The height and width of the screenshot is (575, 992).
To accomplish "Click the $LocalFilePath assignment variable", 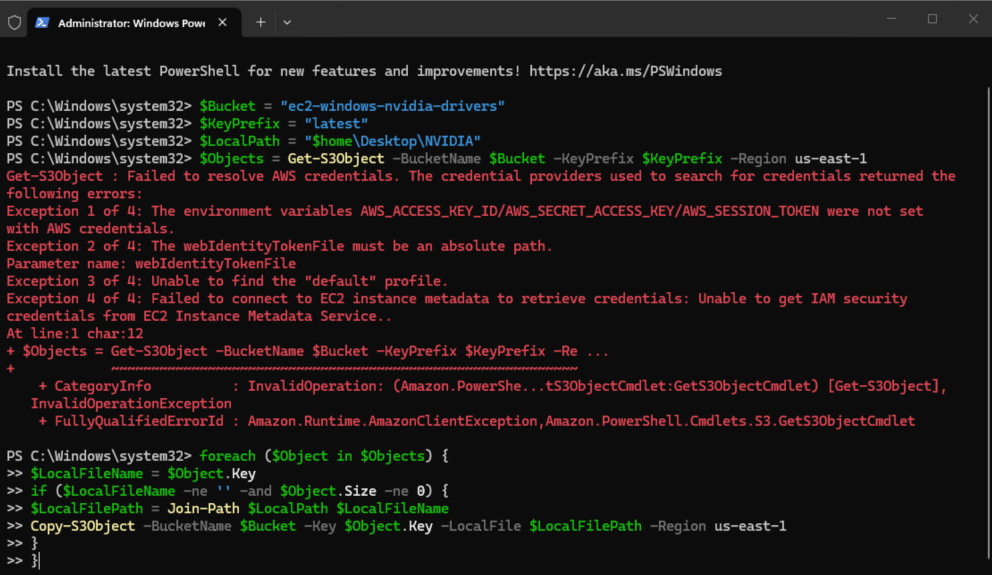I will point(87,508).
